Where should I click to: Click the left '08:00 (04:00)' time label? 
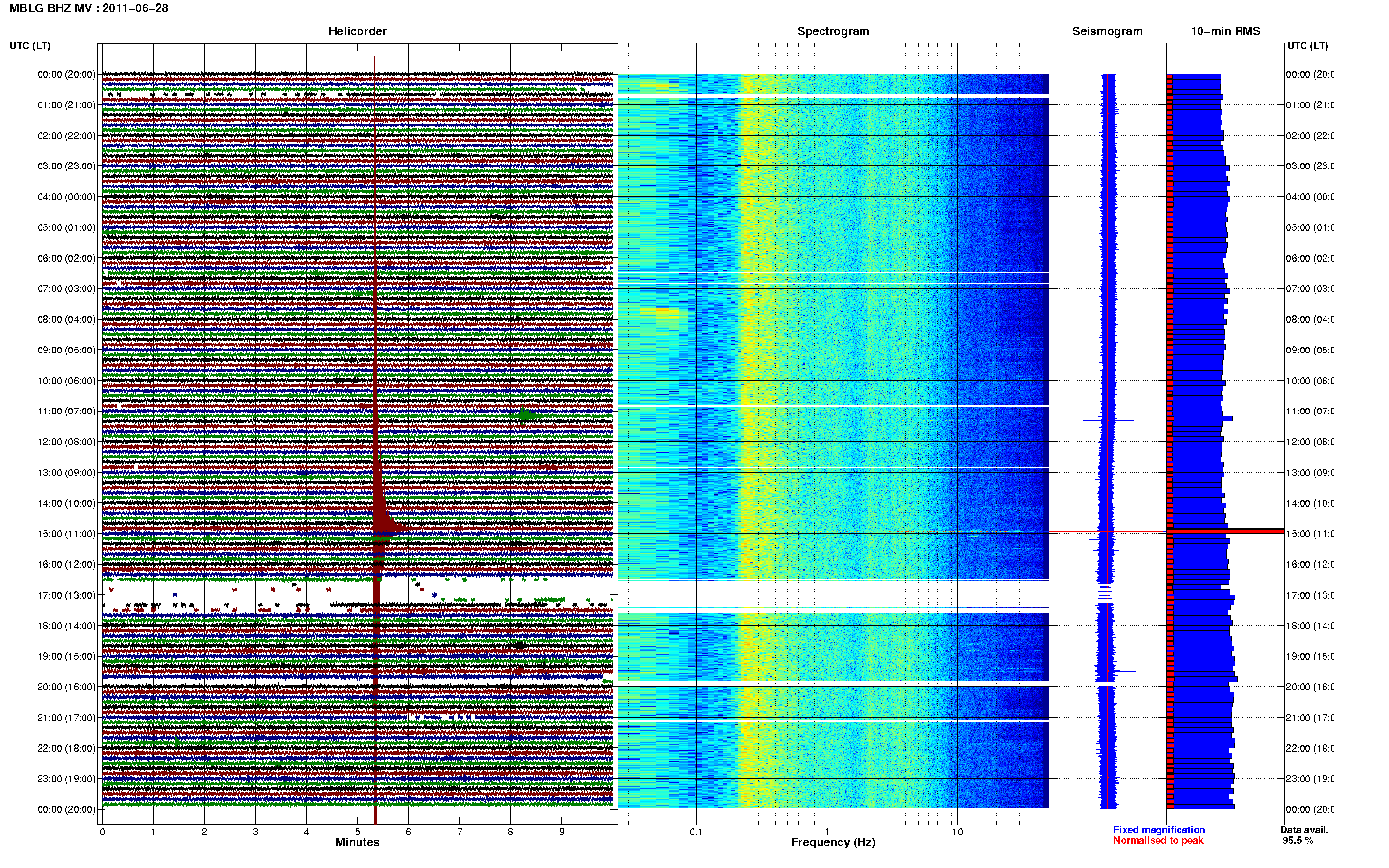(66, 319)
